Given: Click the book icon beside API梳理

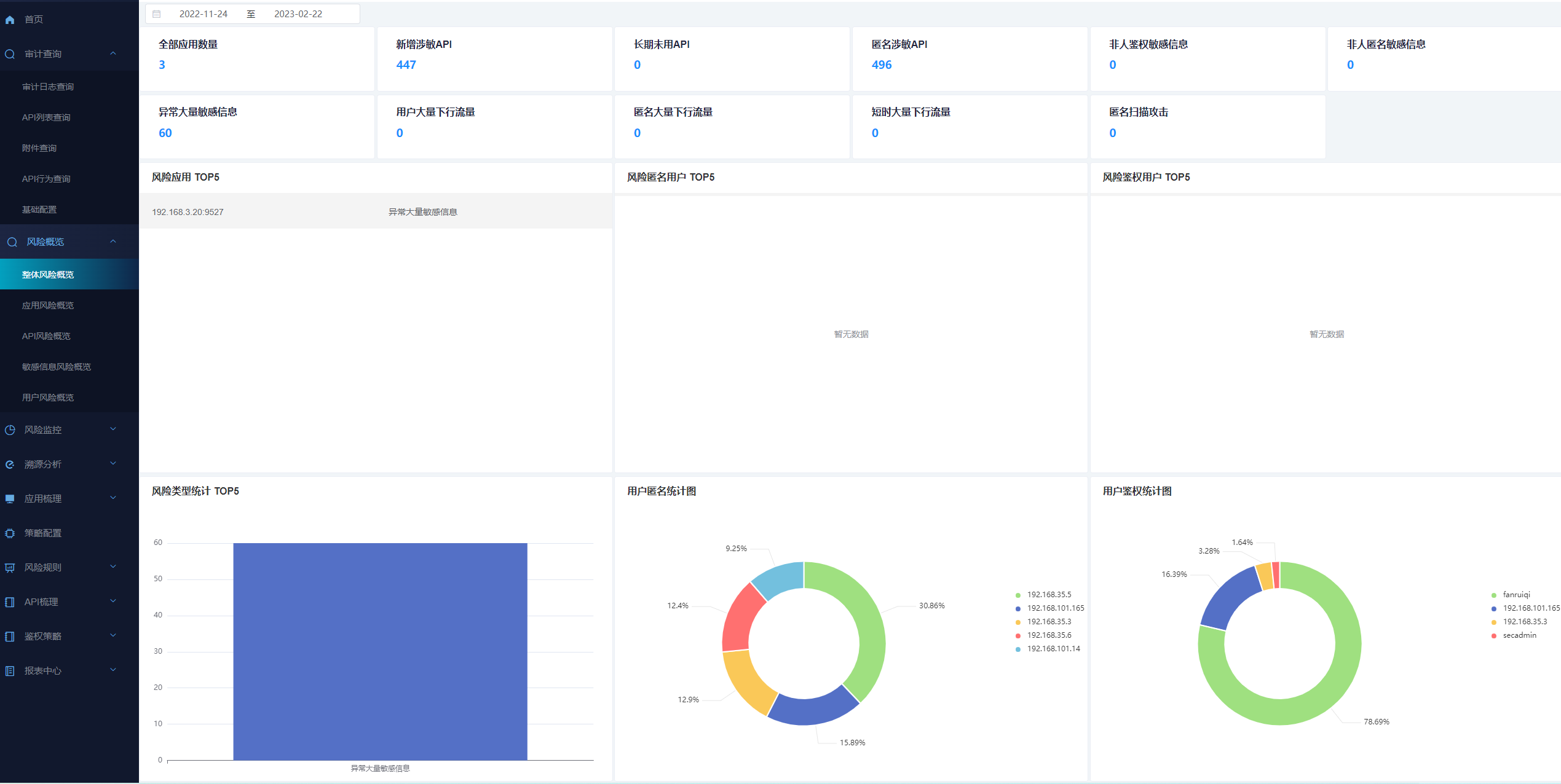Looking at the screenshot, I should [10, 602].
